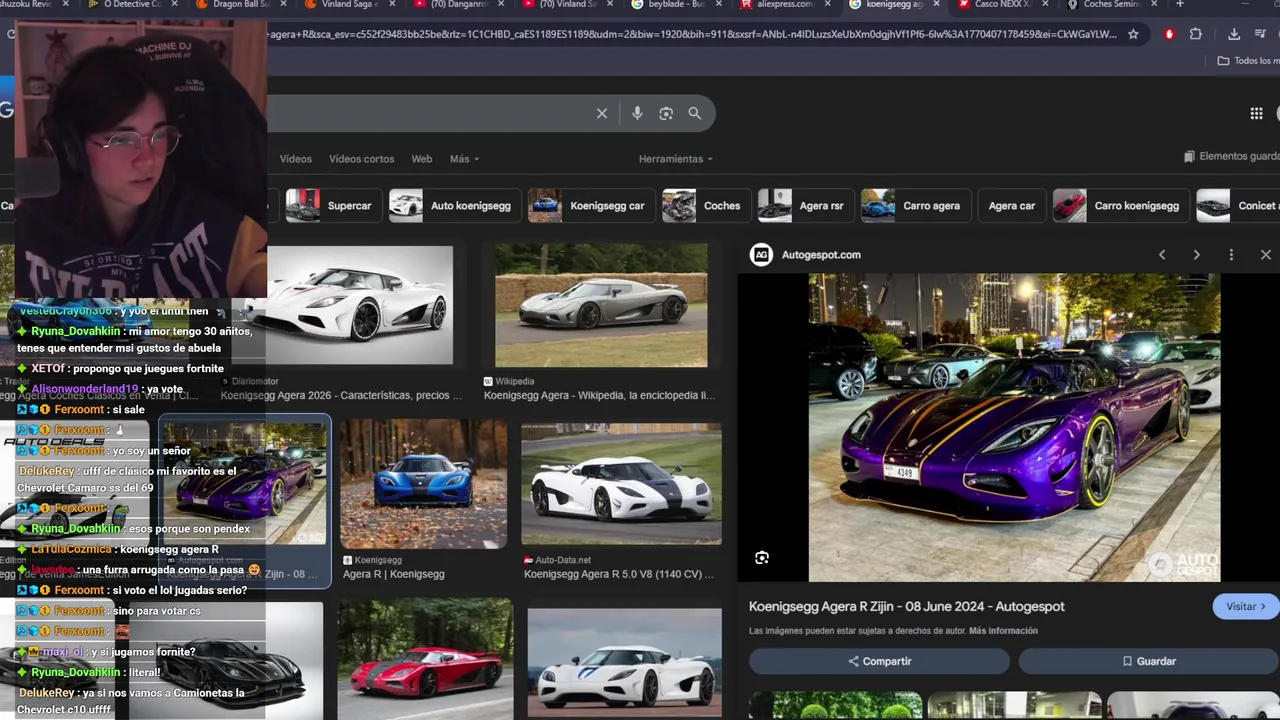Open the Koenigsegg Agera Wikipedia result title

pyautogui.click(x=599, y=396)
